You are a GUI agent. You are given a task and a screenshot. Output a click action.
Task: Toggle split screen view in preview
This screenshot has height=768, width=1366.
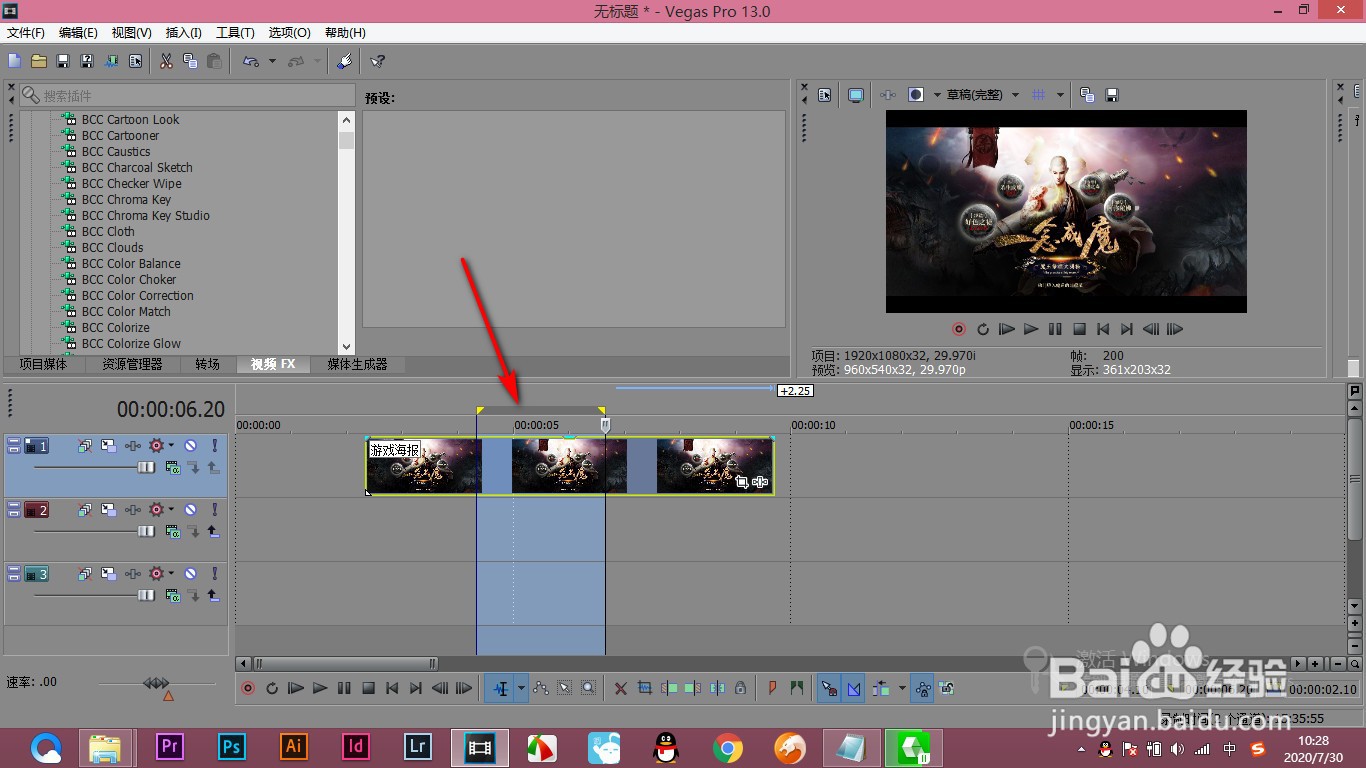point(915,95)
